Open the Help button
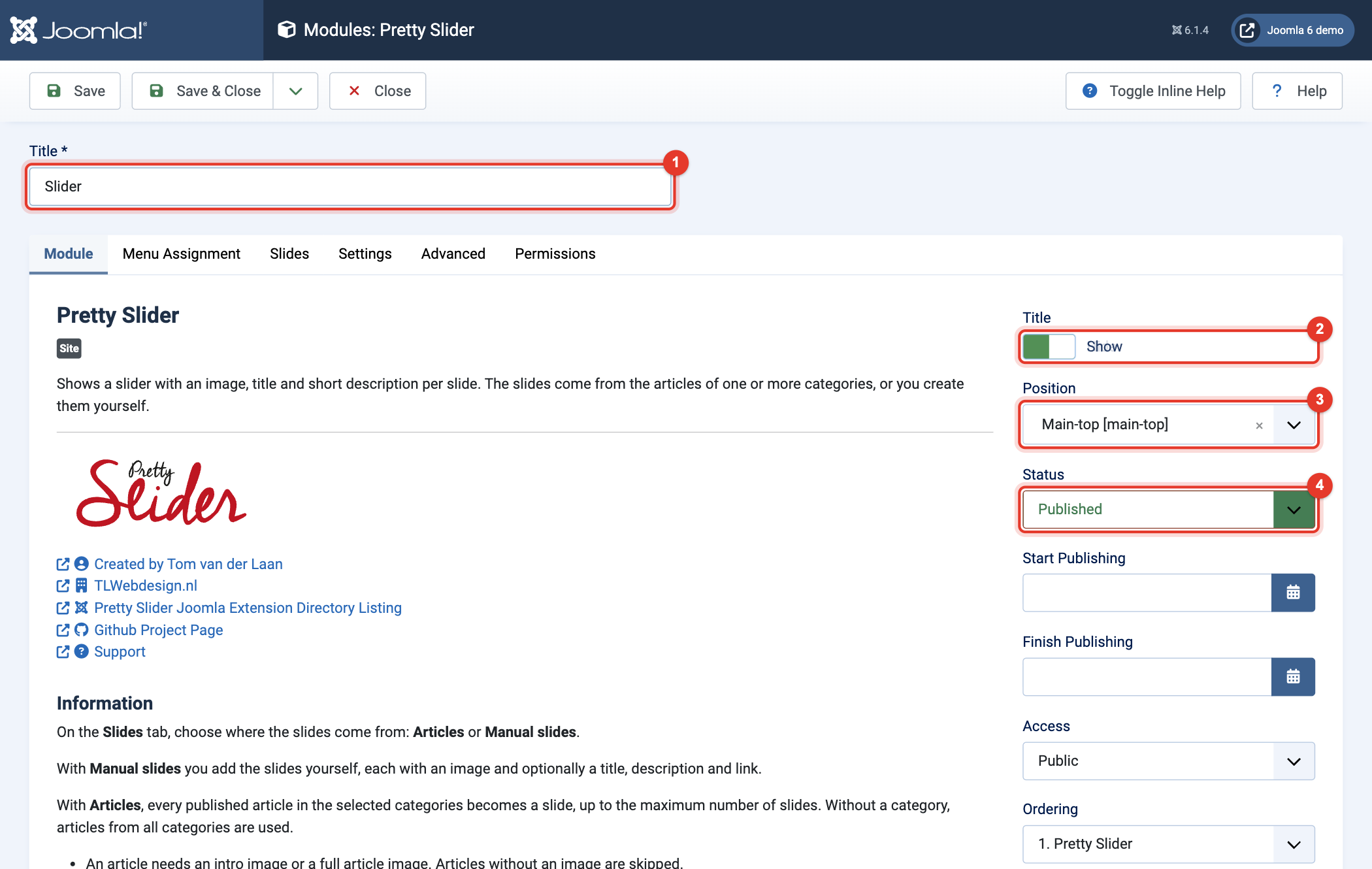The image size is (1372, 869). click(x=1297, y=91)
